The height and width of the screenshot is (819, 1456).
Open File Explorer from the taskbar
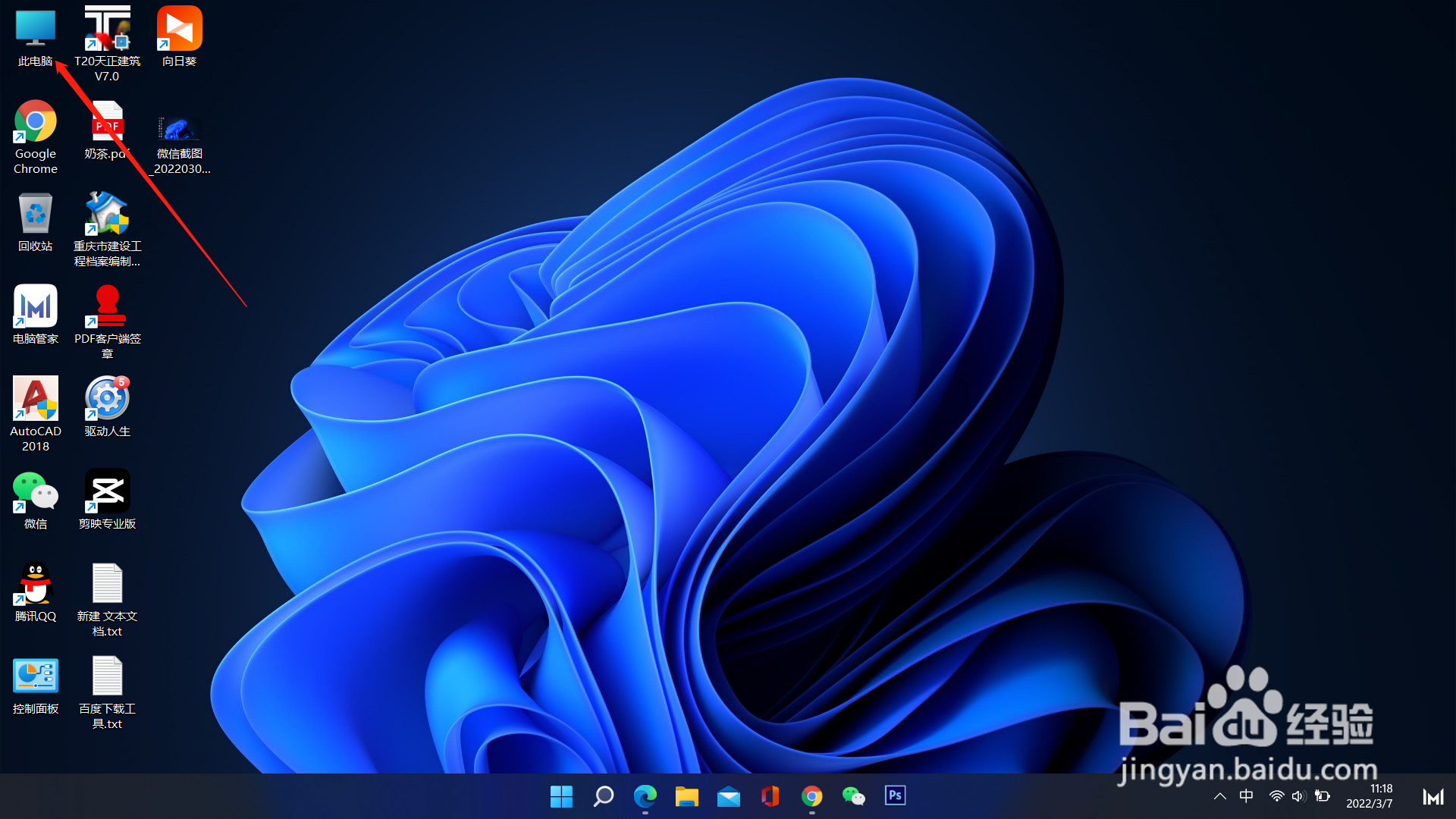pos(686,796)
